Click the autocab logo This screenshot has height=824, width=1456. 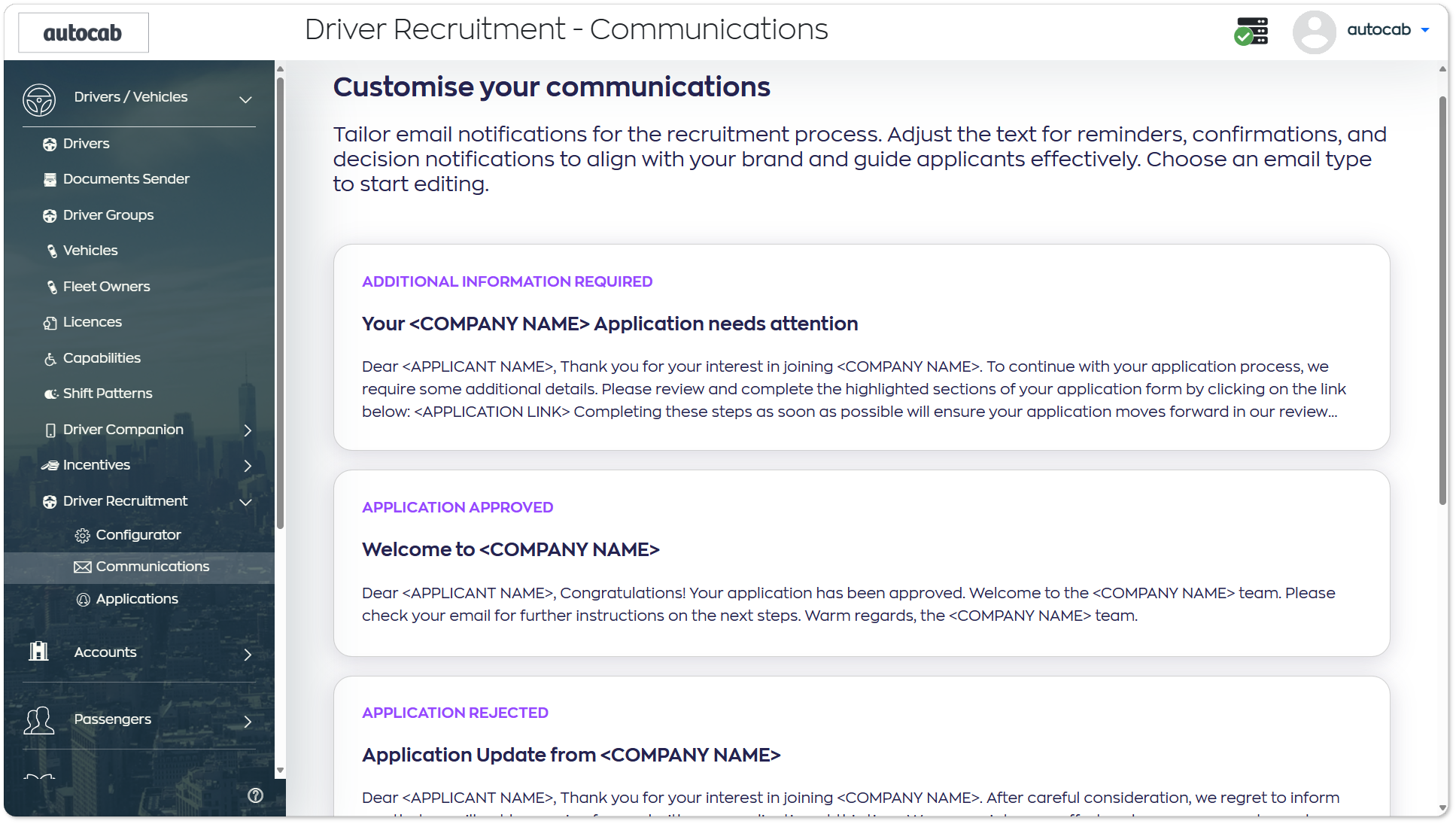point(83,32)
